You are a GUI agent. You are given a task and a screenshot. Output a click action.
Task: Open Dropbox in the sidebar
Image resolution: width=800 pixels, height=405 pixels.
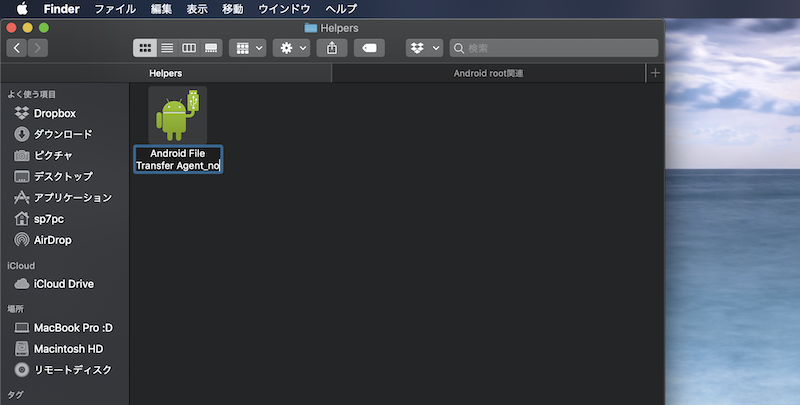[54, 114]
